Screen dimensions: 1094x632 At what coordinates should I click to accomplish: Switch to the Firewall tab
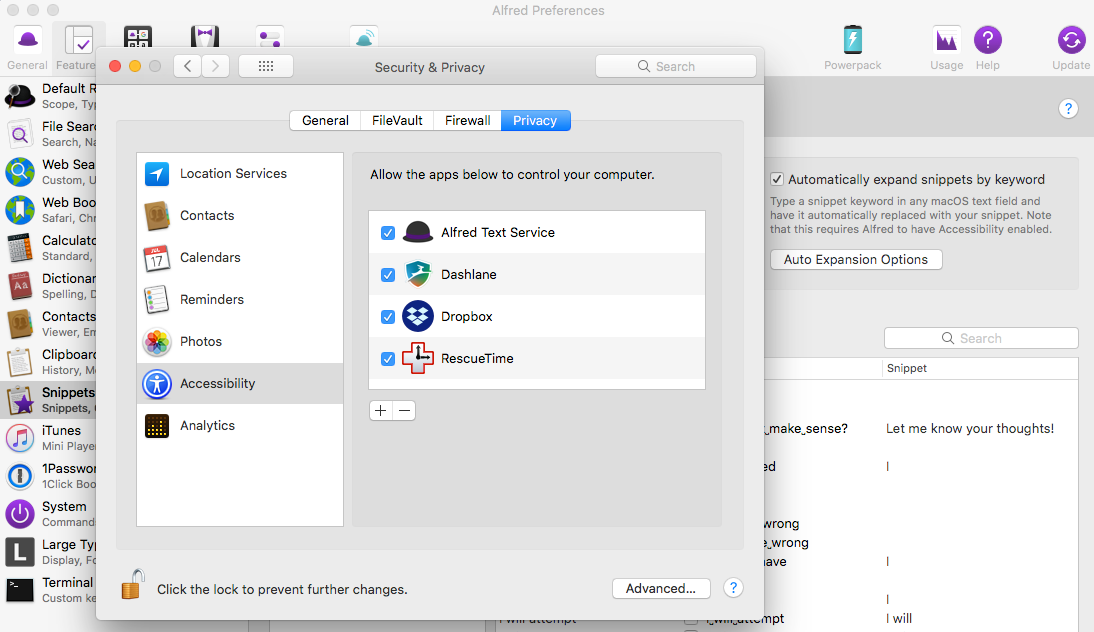pyautogui.click(x=467, y=120)
